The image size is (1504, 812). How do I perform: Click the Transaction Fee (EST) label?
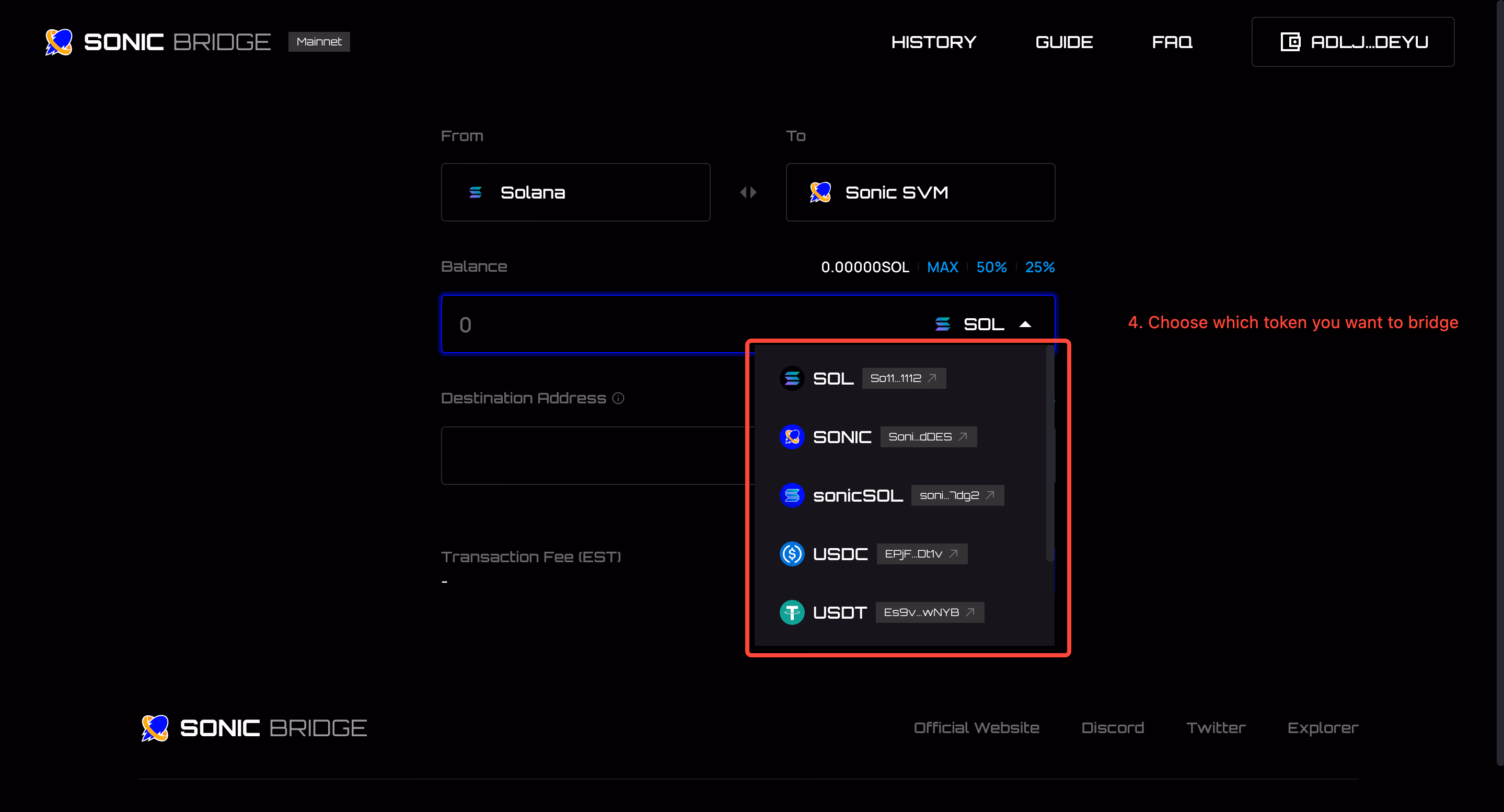click(531, 557)
